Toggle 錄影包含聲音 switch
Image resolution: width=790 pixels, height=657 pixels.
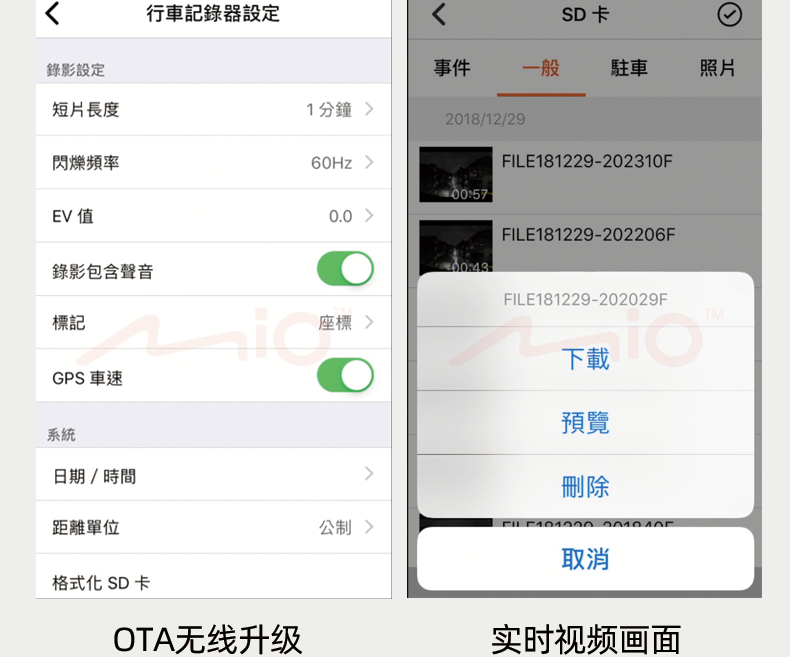345,269
